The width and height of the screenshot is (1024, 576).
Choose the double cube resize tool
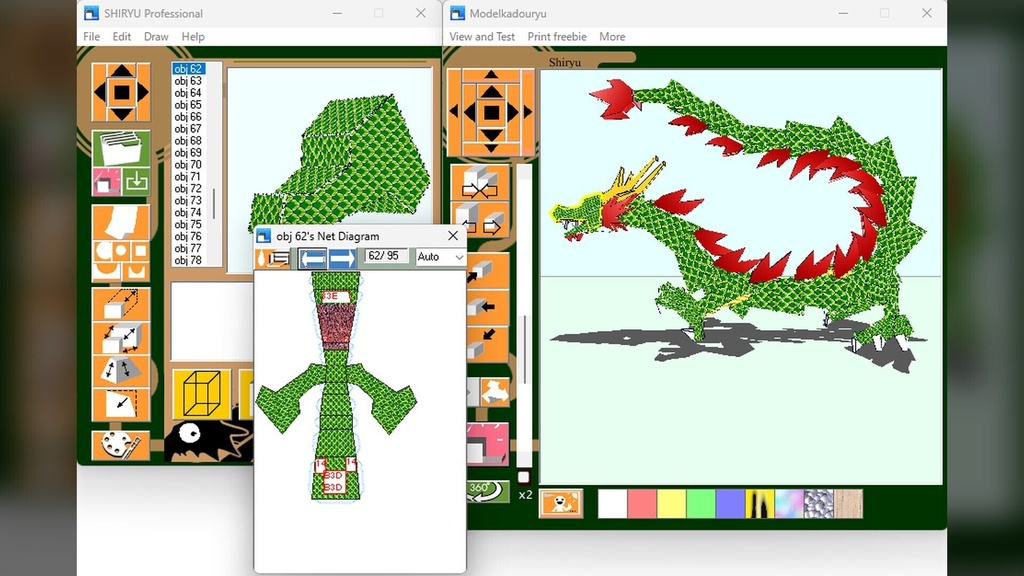121,338
